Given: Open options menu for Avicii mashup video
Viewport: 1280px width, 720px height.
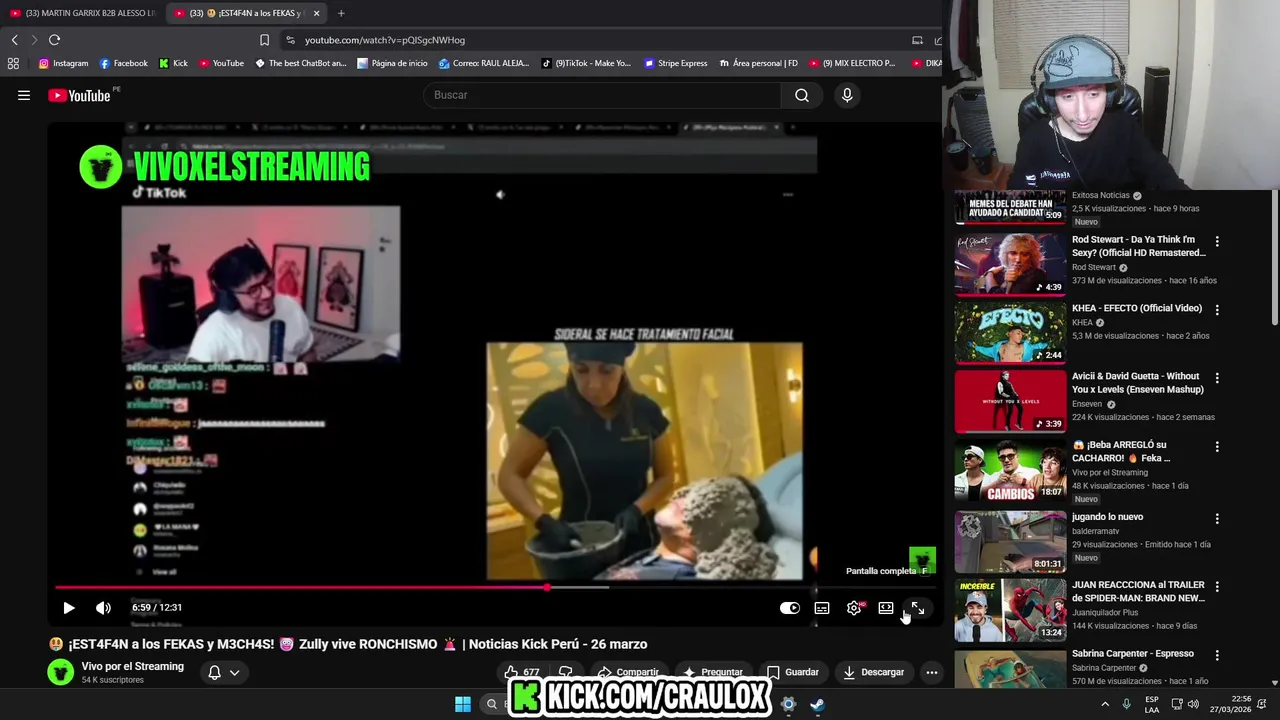Looking at the screenshot, I should click(x=1217, y=378).
